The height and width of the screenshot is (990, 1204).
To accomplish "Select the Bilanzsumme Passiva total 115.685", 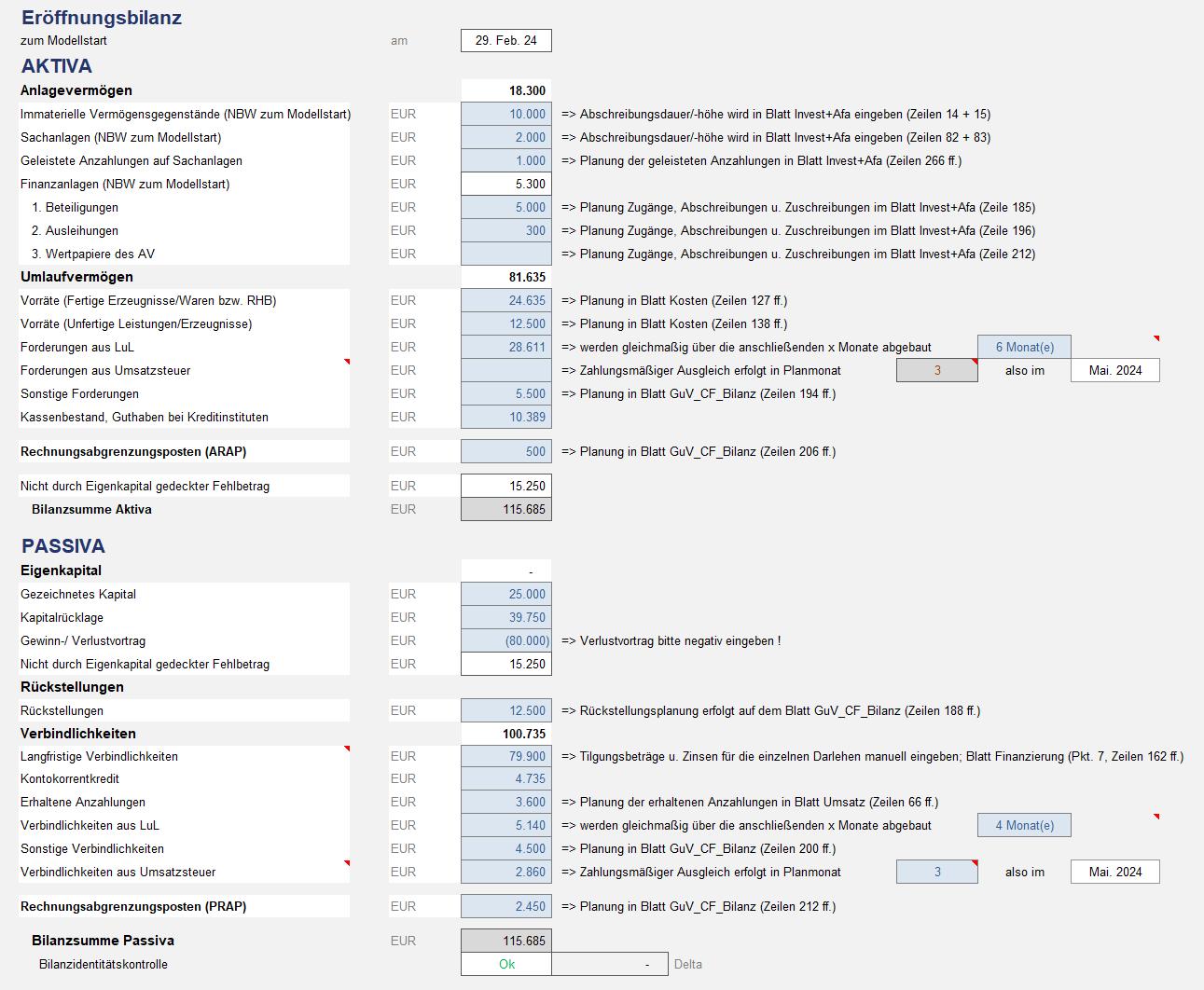I will coord(506,941).
